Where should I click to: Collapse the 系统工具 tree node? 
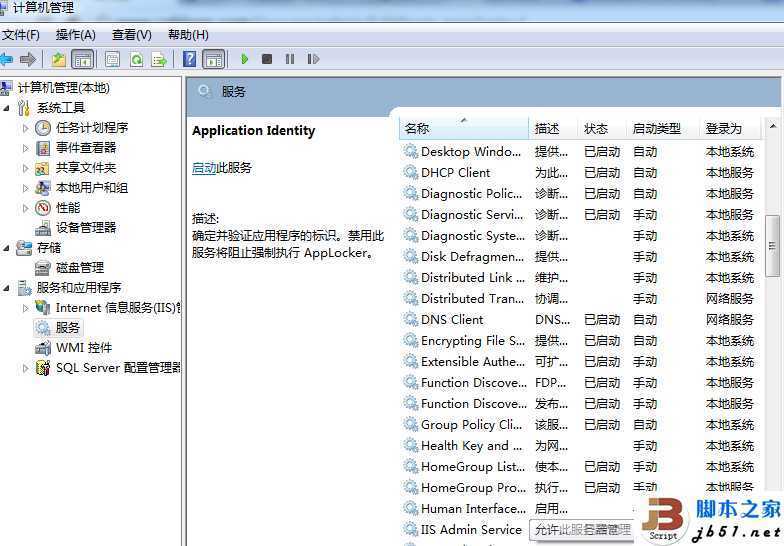coord(6,108)
